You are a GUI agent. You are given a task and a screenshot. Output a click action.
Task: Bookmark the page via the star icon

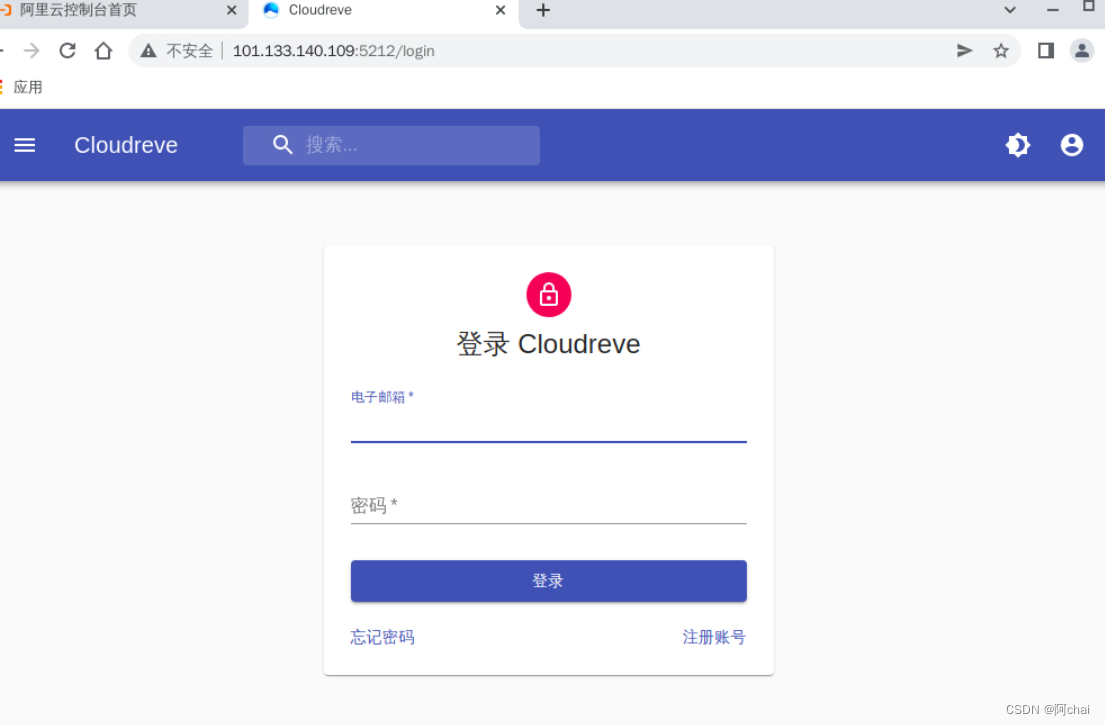pos(1001,50)
